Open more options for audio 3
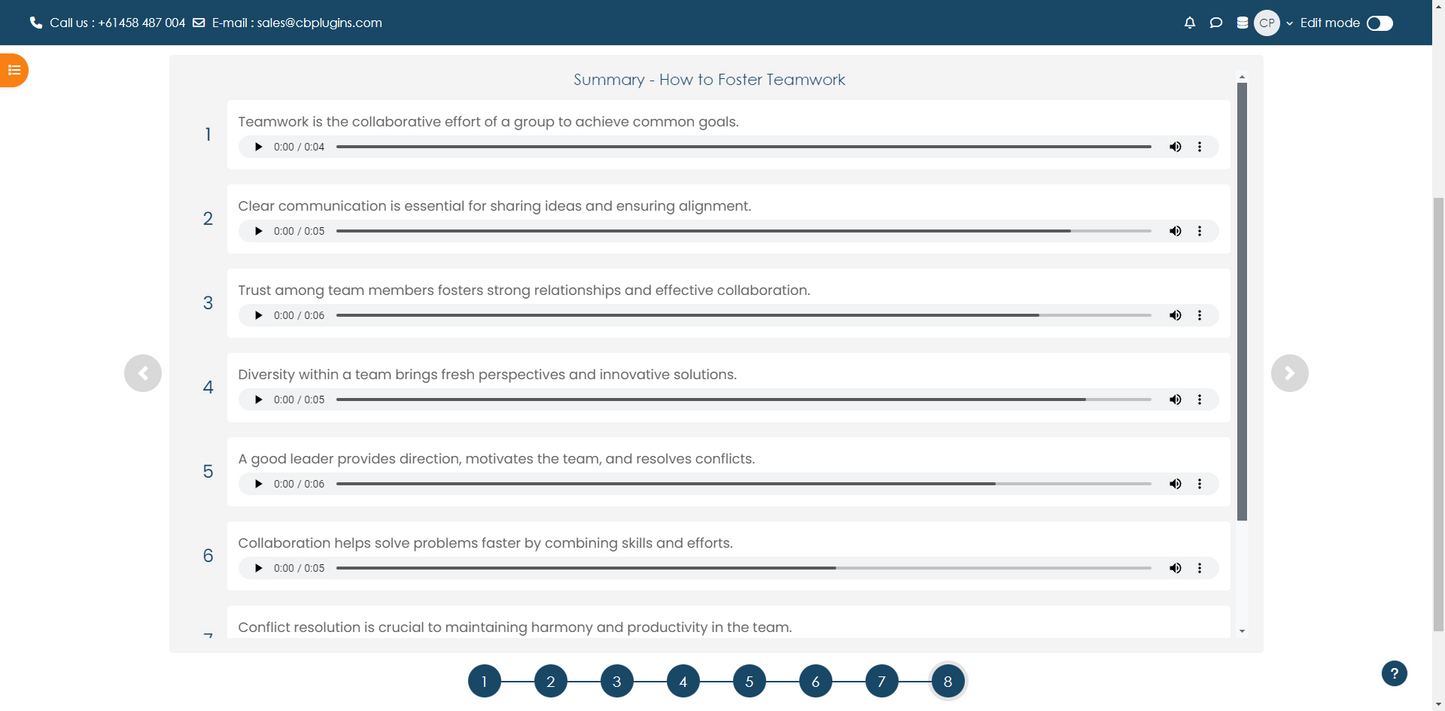Viewport: 1445px width, 711px height. (1200, 315)
